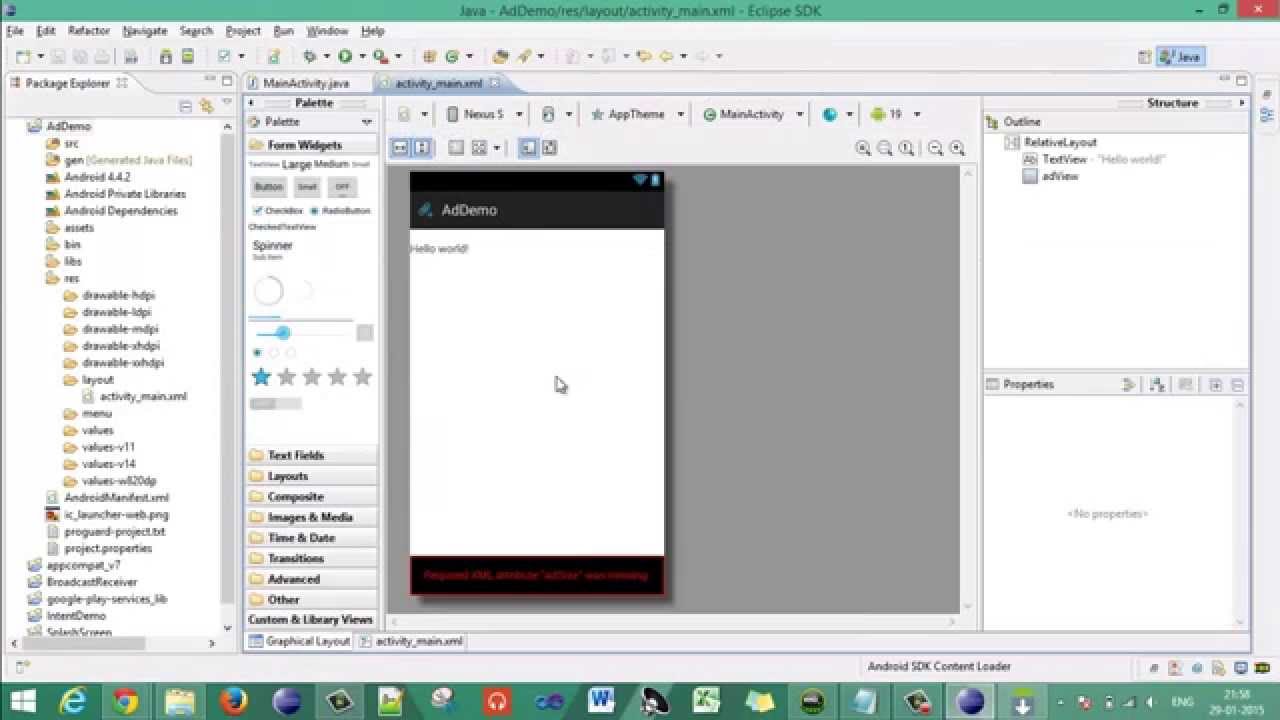Toggle the Switch widget in the palette
The width and height of the screenshot is (1280, 720).
coord(275,404)
